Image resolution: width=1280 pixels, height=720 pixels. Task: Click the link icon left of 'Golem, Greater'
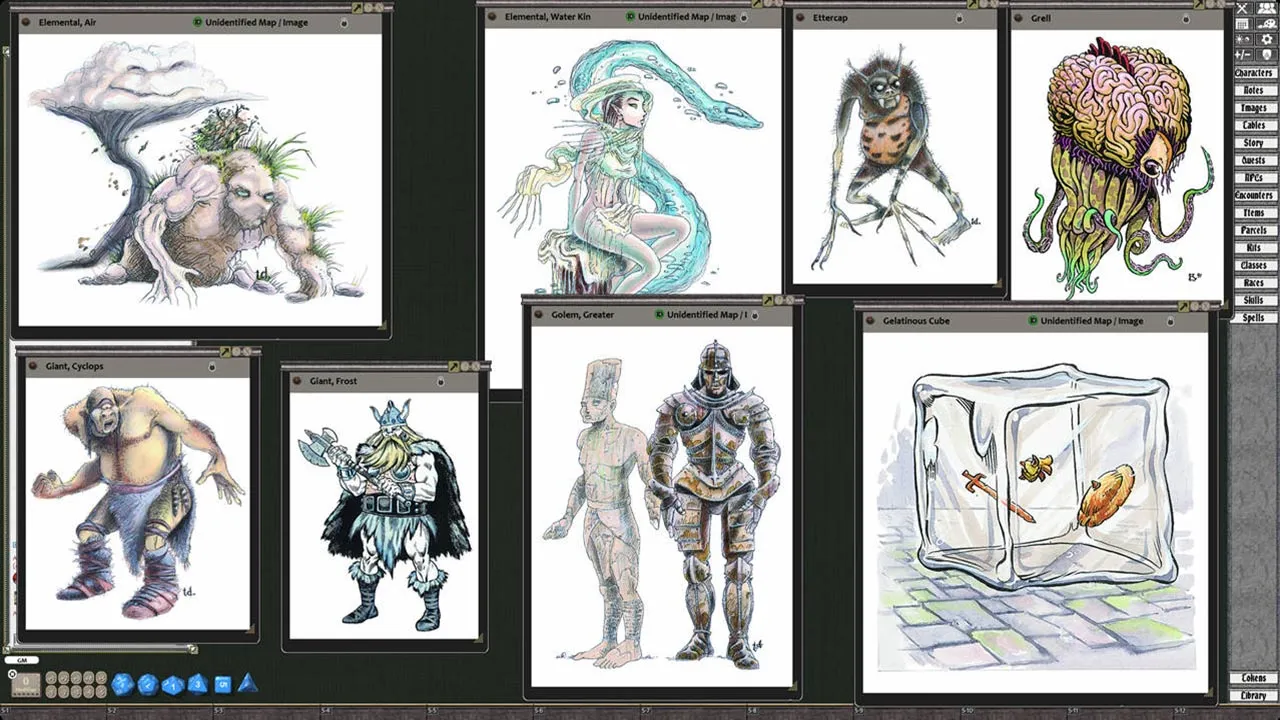pos(540,315)
